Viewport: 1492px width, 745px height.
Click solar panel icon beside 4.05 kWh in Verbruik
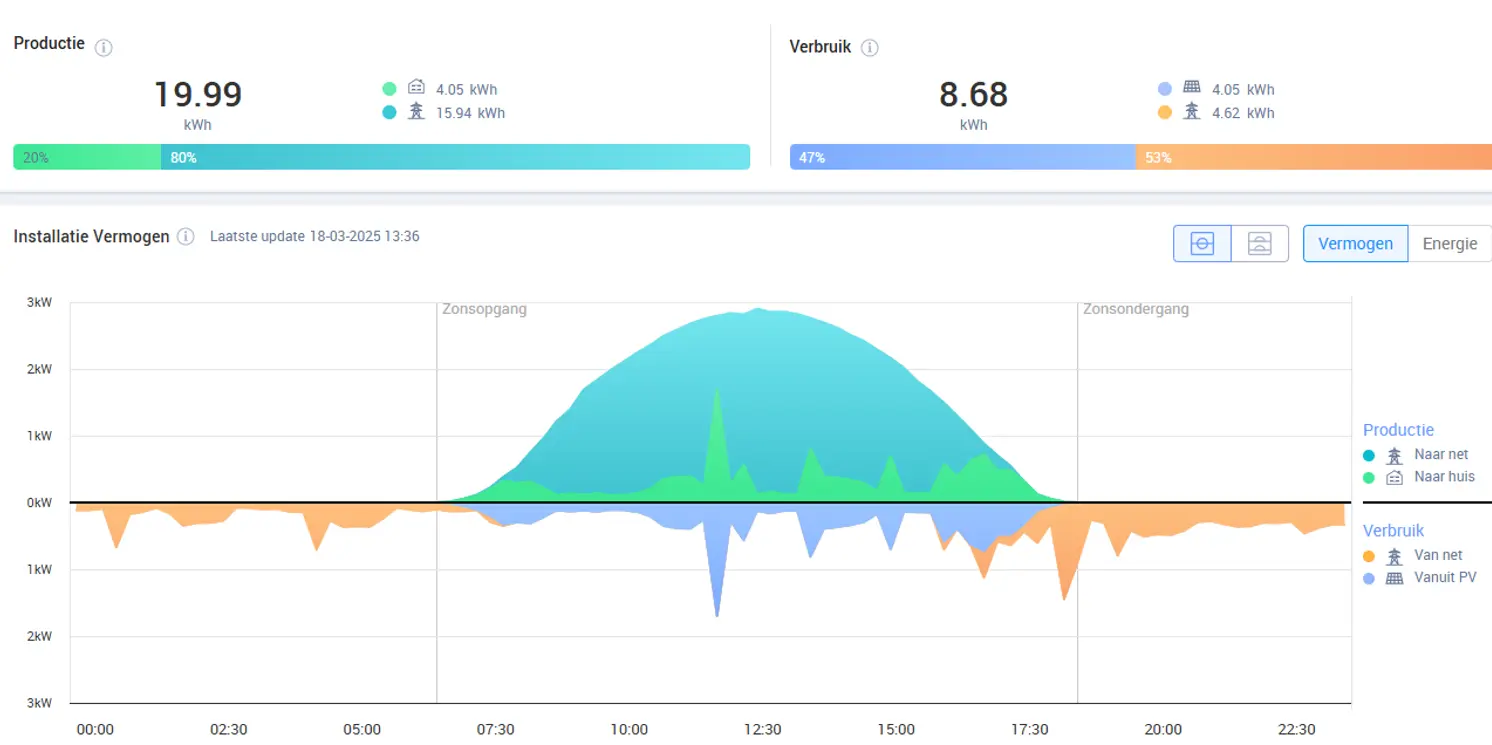(1192, 89)
